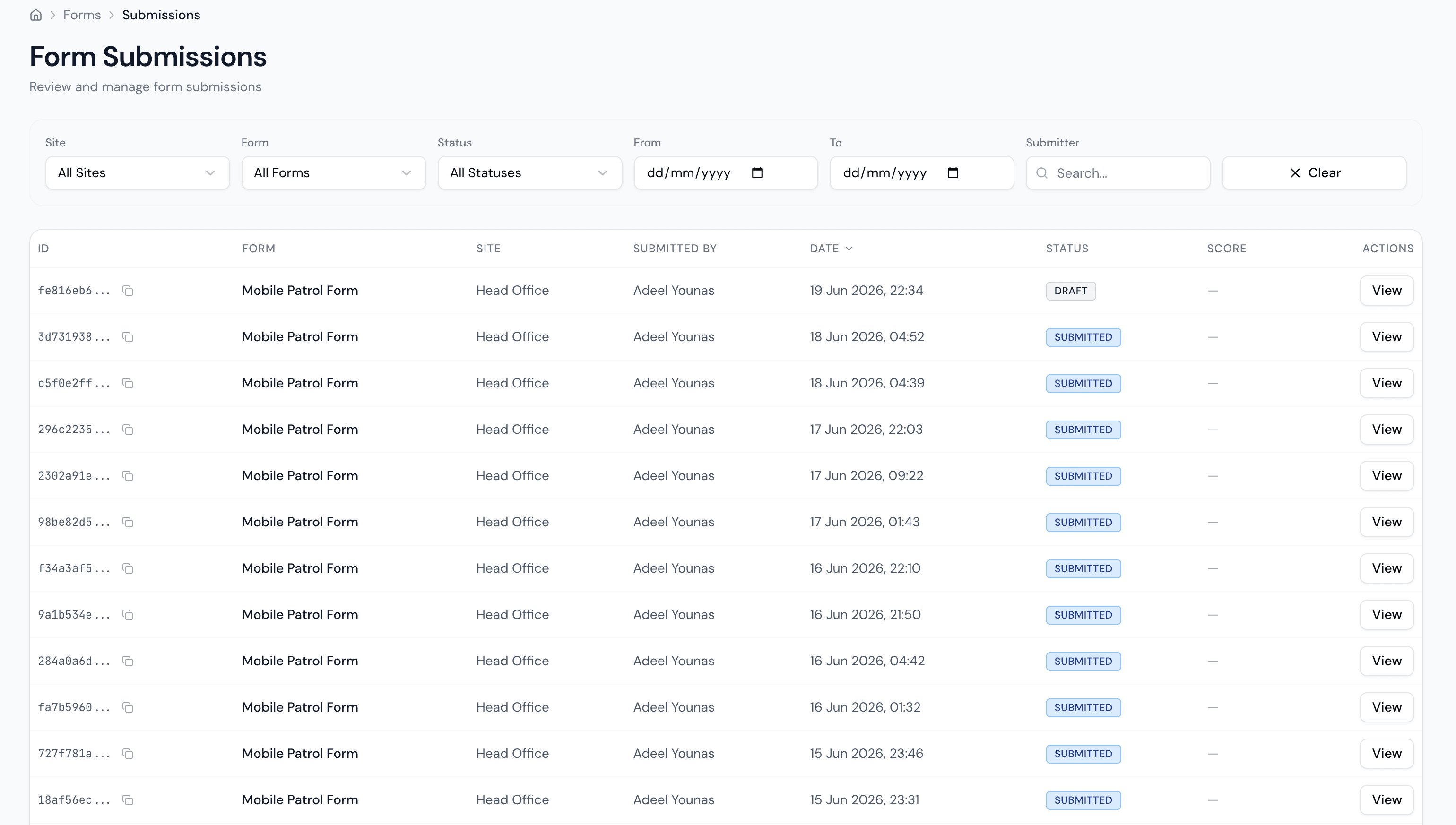Click the STATUS column header
This screenshot has width=1456, height=825.
[1066, 249]
